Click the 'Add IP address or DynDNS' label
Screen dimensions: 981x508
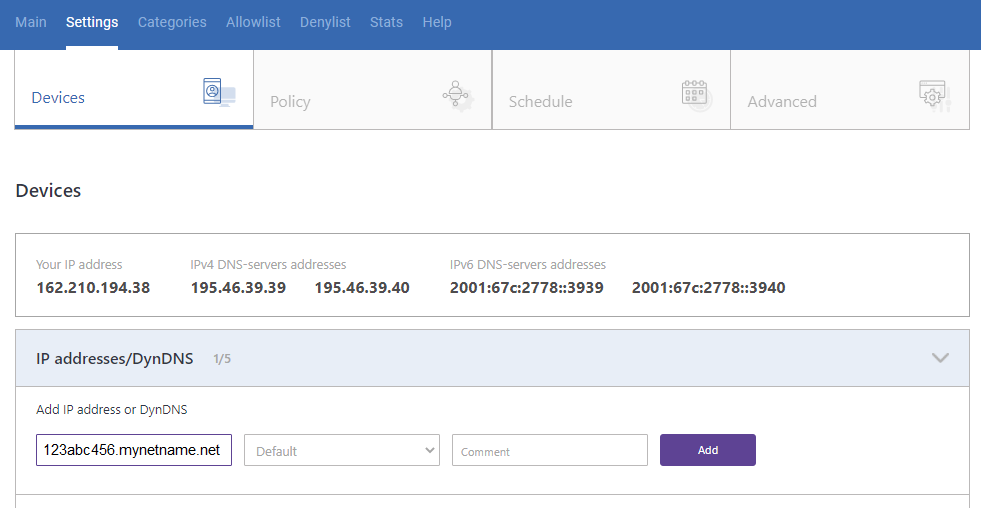pyautogui.click(x=111, y=410)
